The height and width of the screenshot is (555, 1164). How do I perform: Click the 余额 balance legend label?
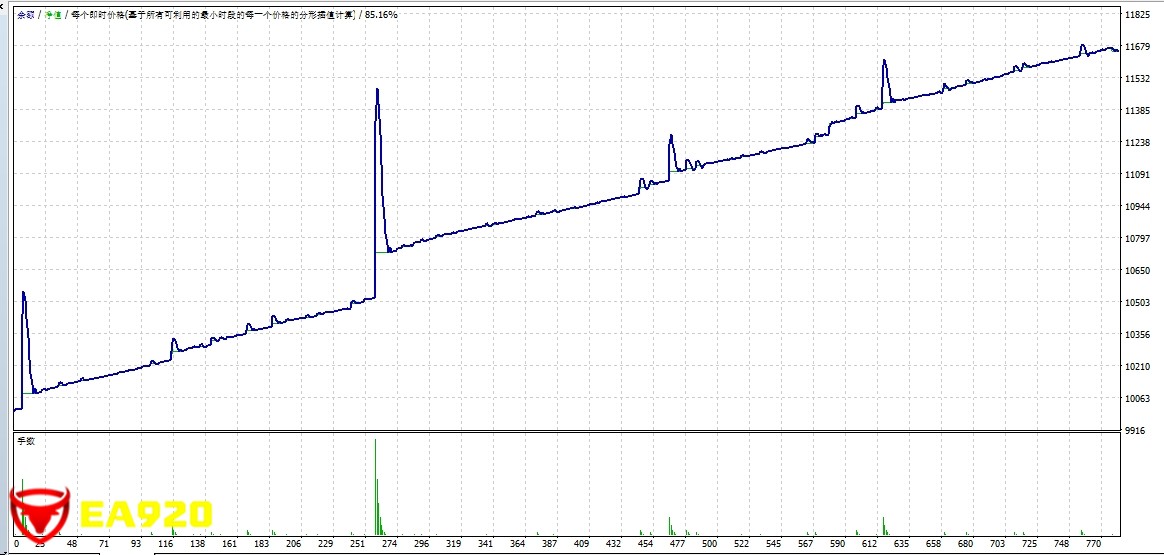coord(25,15)
